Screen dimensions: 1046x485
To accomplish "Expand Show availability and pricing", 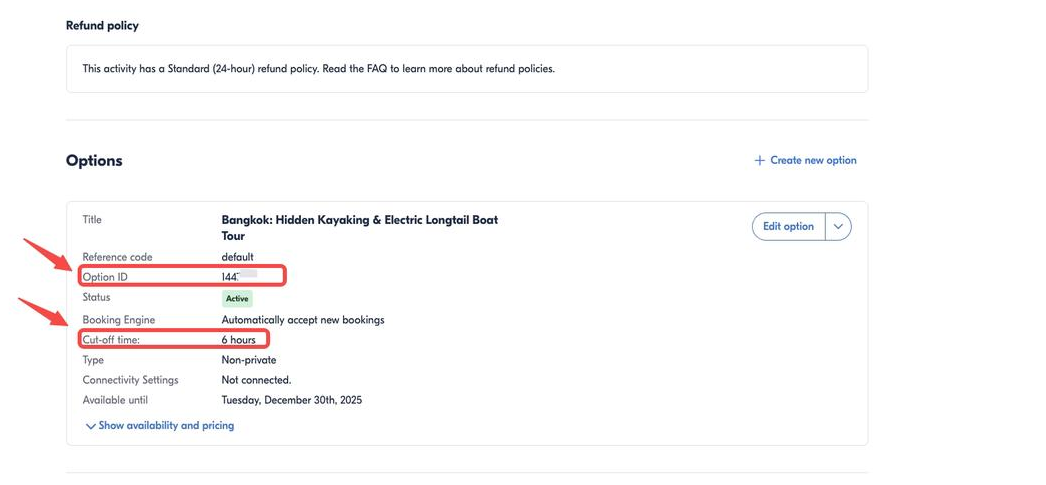I will pos(166,426).
